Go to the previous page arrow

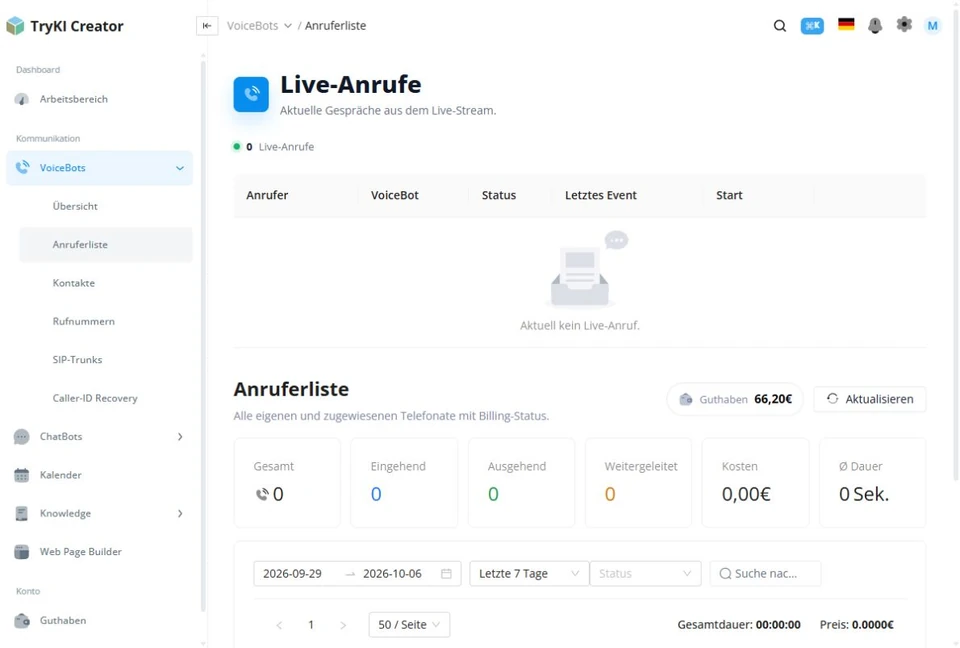[x=279, y=625]
